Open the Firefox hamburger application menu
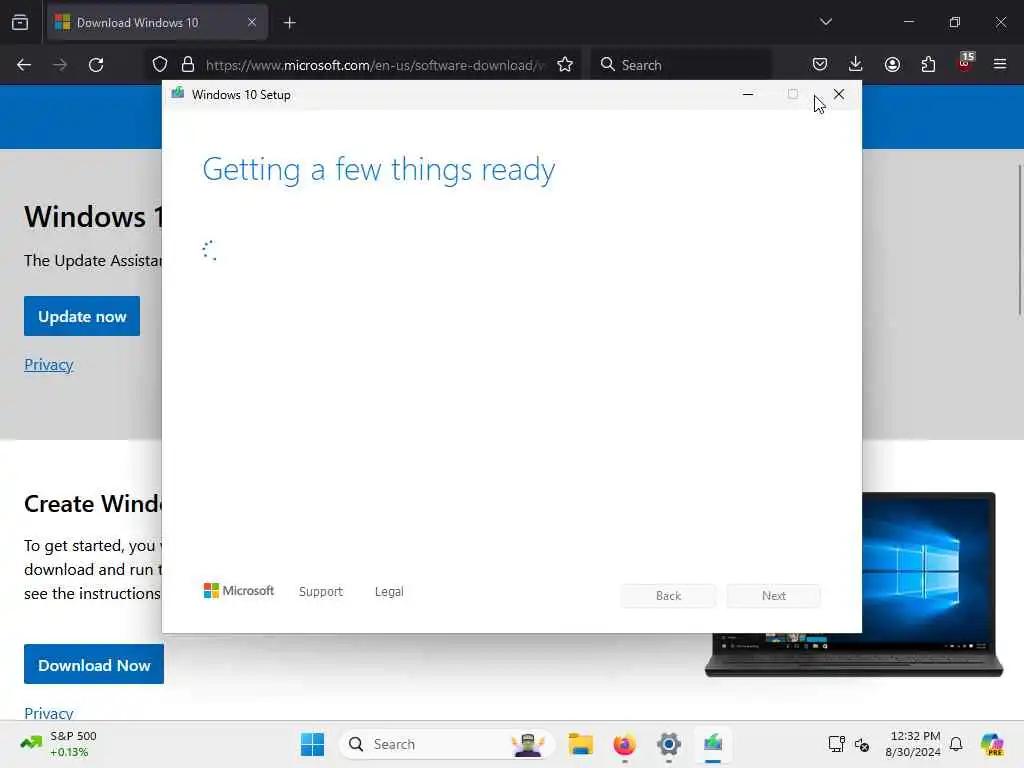This screenshot has width=1024, height=768. [x=1000, y=64]
